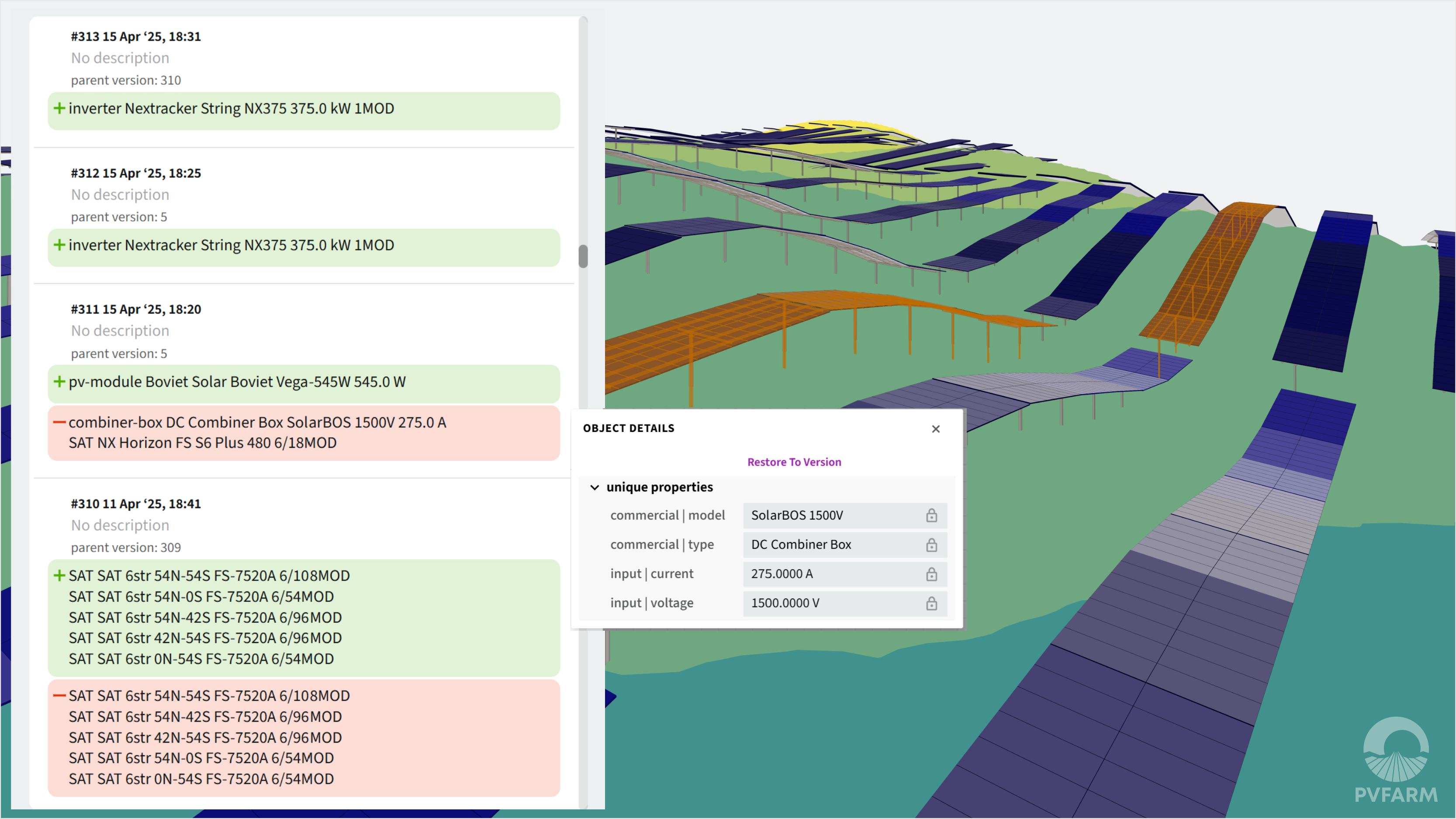Select version #312 header
The image size is (1456, 819).
click(136, 173)
